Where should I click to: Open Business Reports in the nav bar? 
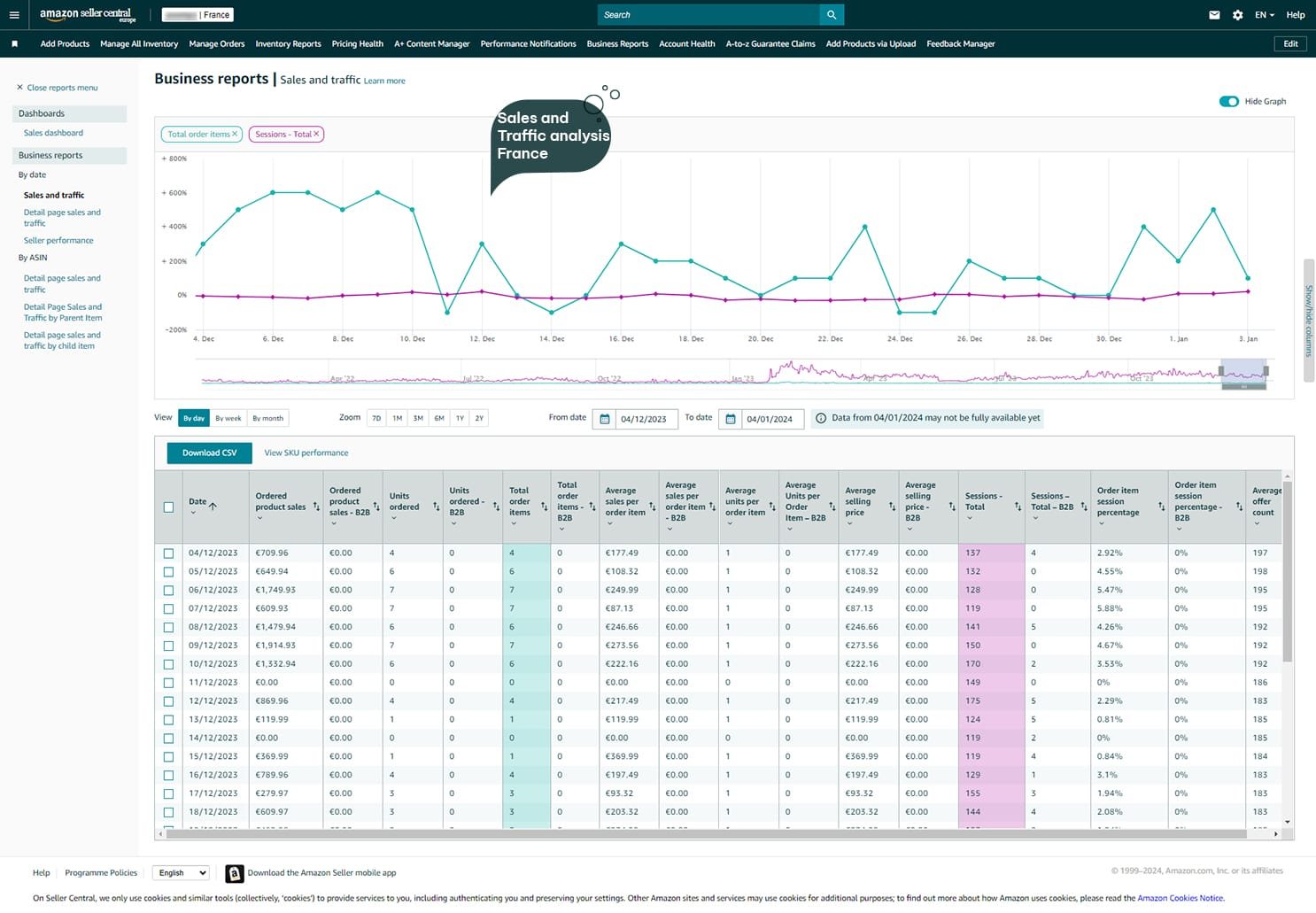pyautogui.click(x=617, y=43)
